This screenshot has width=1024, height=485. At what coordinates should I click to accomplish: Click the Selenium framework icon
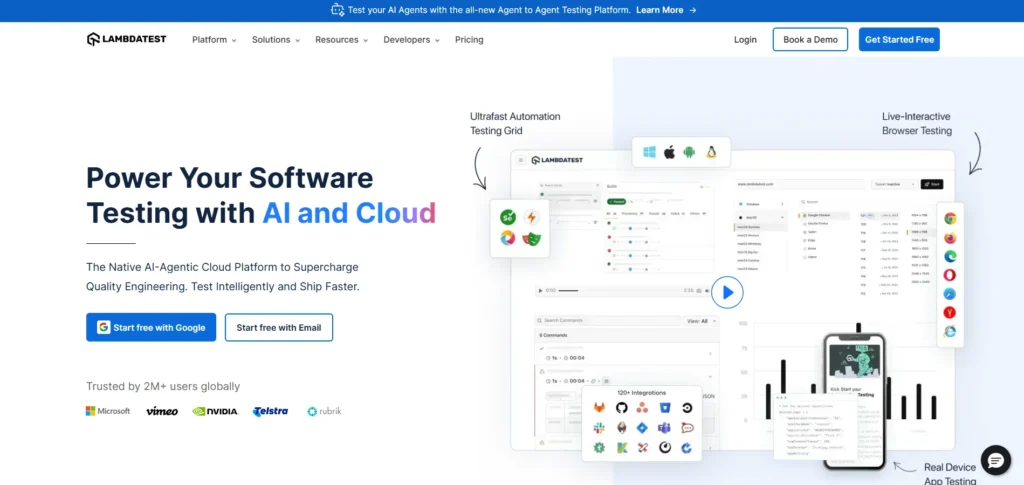[507, 217]
